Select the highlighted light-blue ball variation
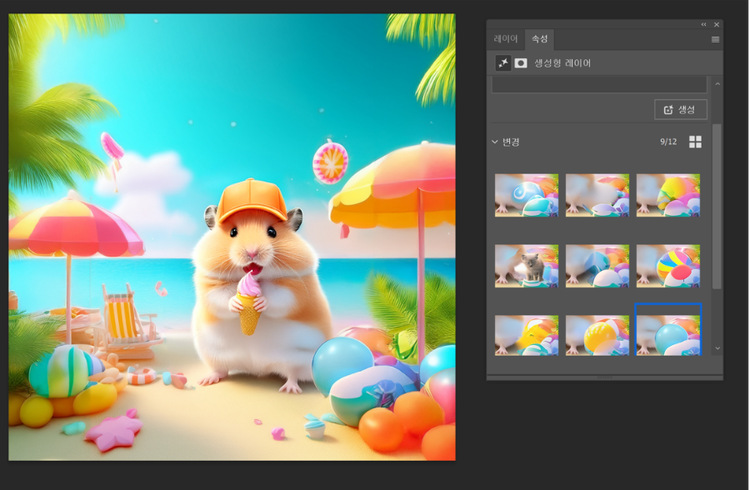Image resolution: width=750 pixels, height=490 pixels. pos(668,330)
